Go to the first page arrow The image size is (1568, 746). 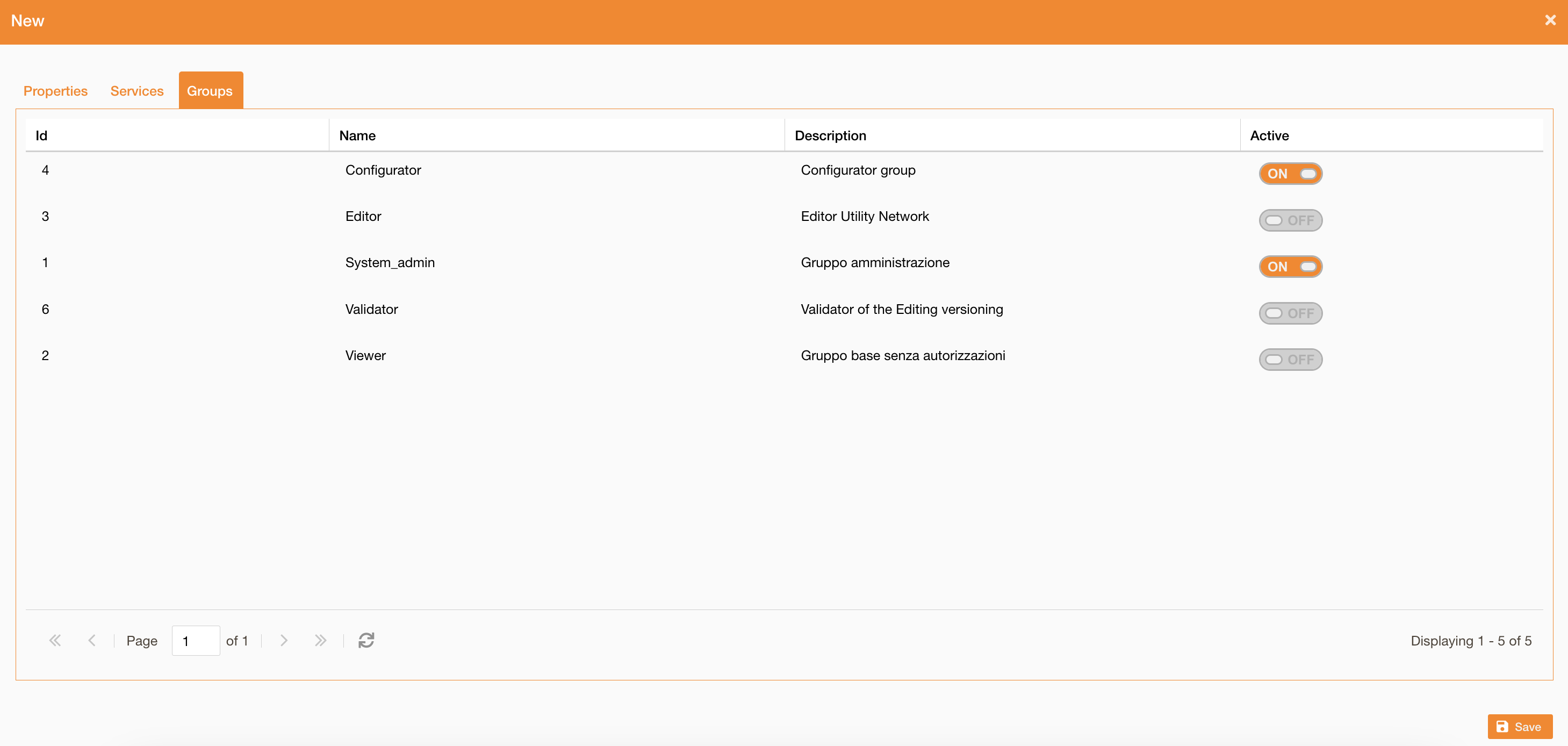coord(55,640)
